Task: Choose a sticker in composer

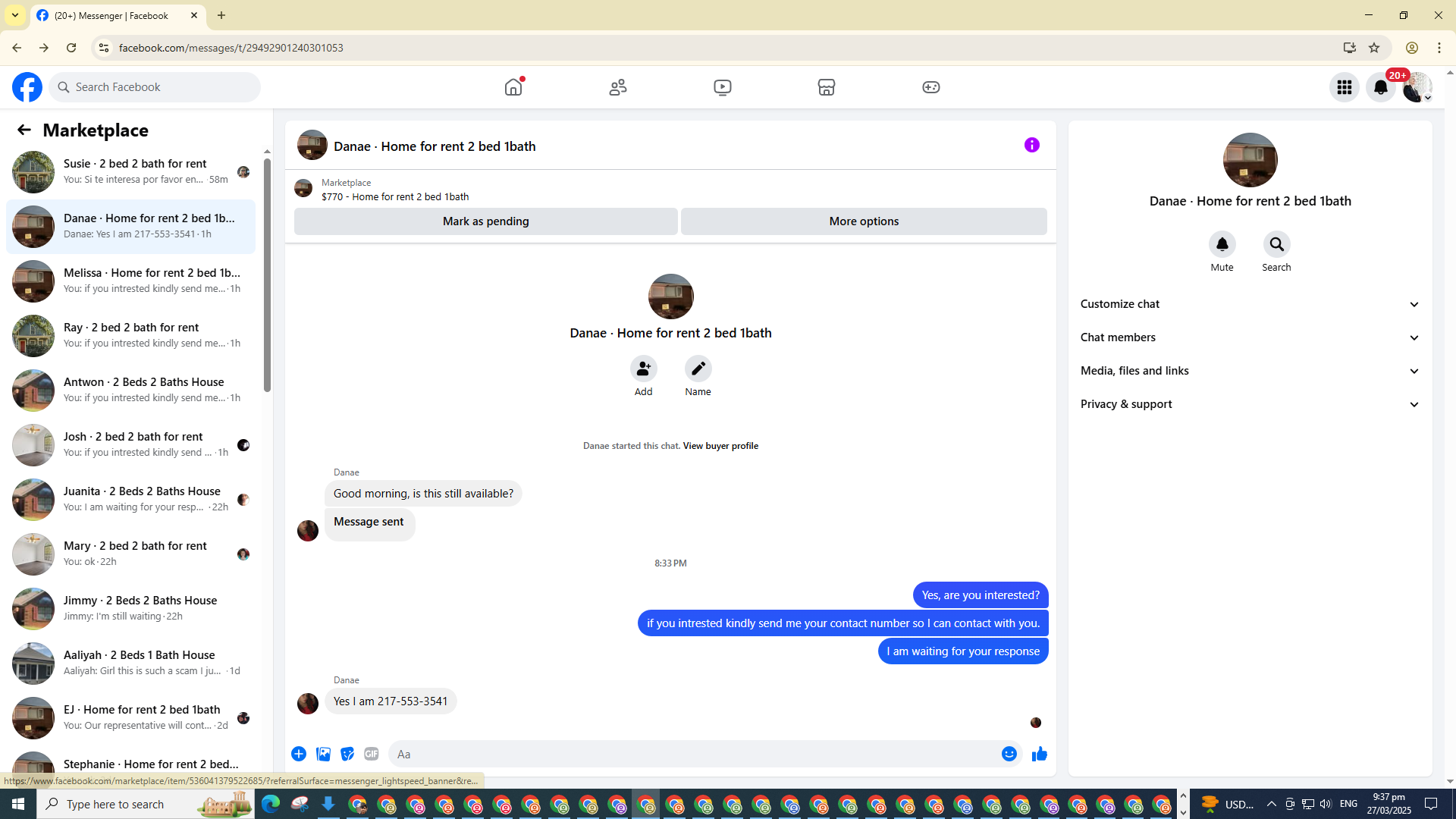Action: tap(347, 754)
